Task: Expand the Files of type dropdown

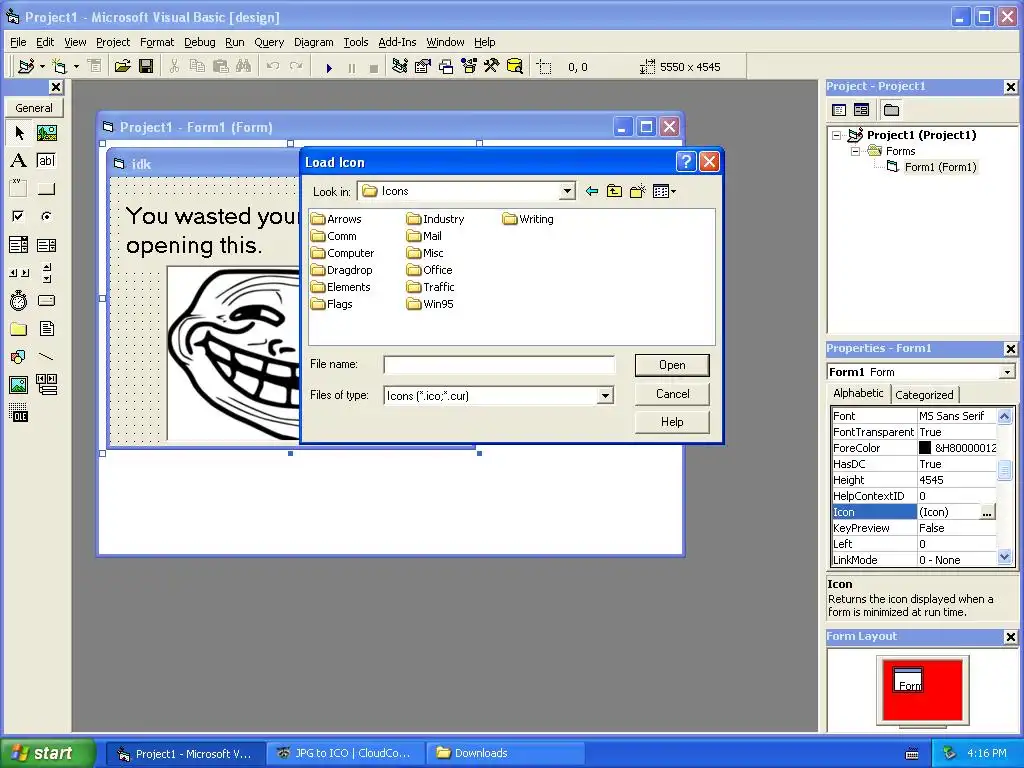Action: [x=605, y=396]
